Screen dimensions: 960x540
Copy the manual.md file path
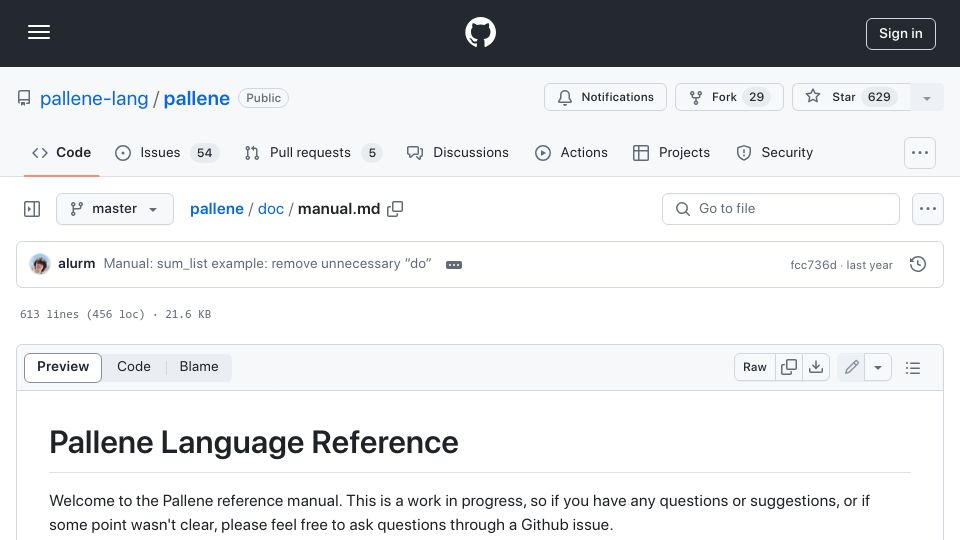(x=396, y=209)
